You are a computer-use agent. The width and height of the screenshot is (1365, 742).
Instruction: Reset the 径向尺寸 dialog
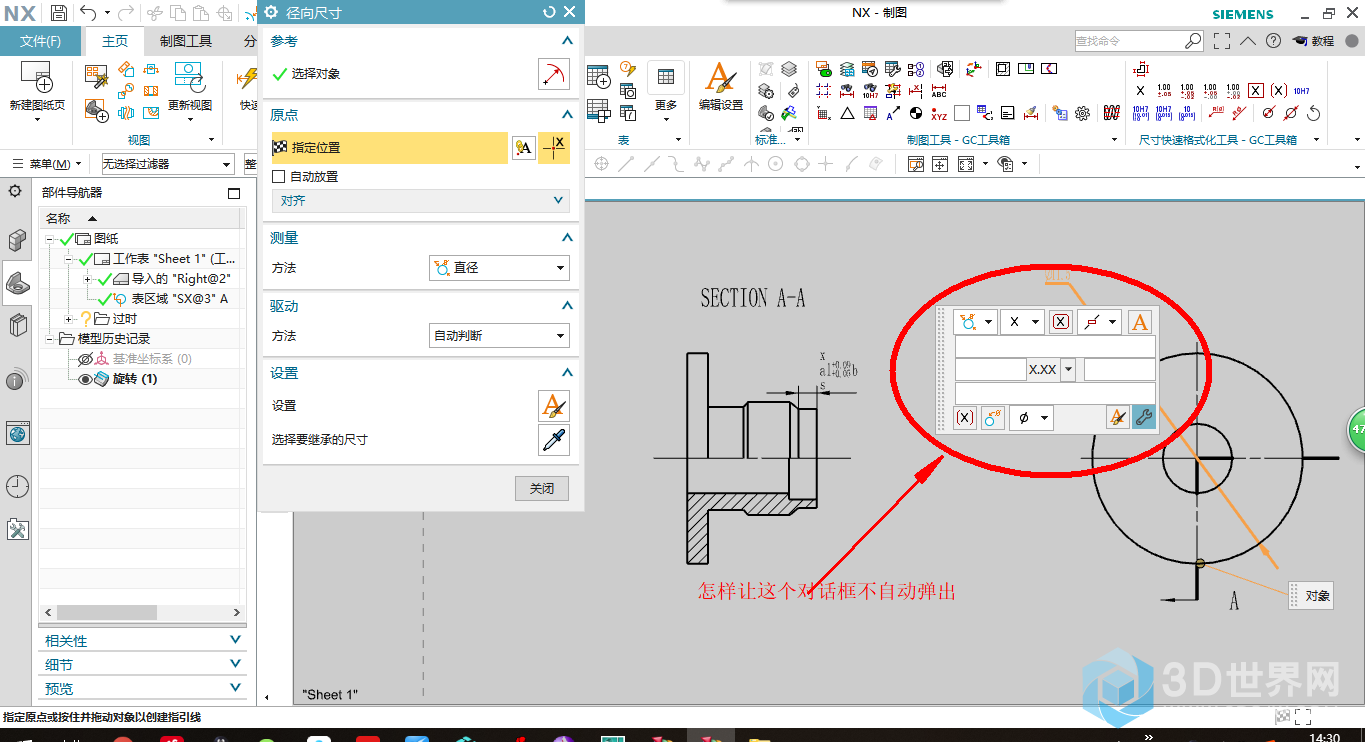click(x=549, y=12)
